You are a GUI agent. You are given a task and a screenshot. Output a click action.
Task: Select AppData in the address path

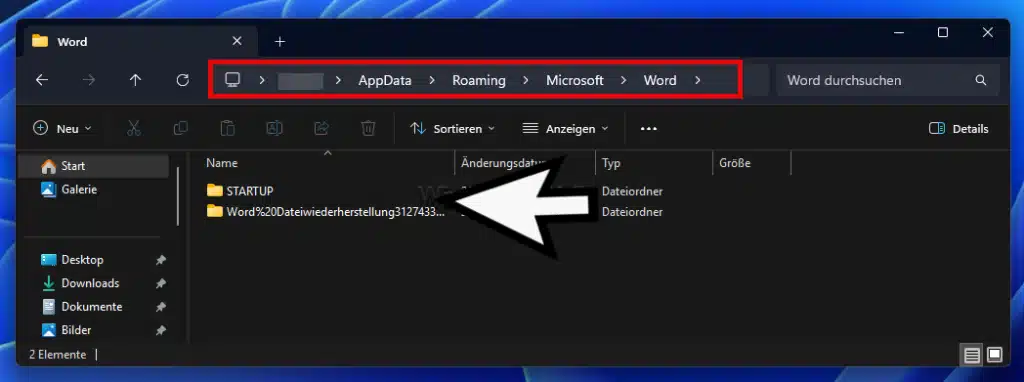click(x=385, y=80)
